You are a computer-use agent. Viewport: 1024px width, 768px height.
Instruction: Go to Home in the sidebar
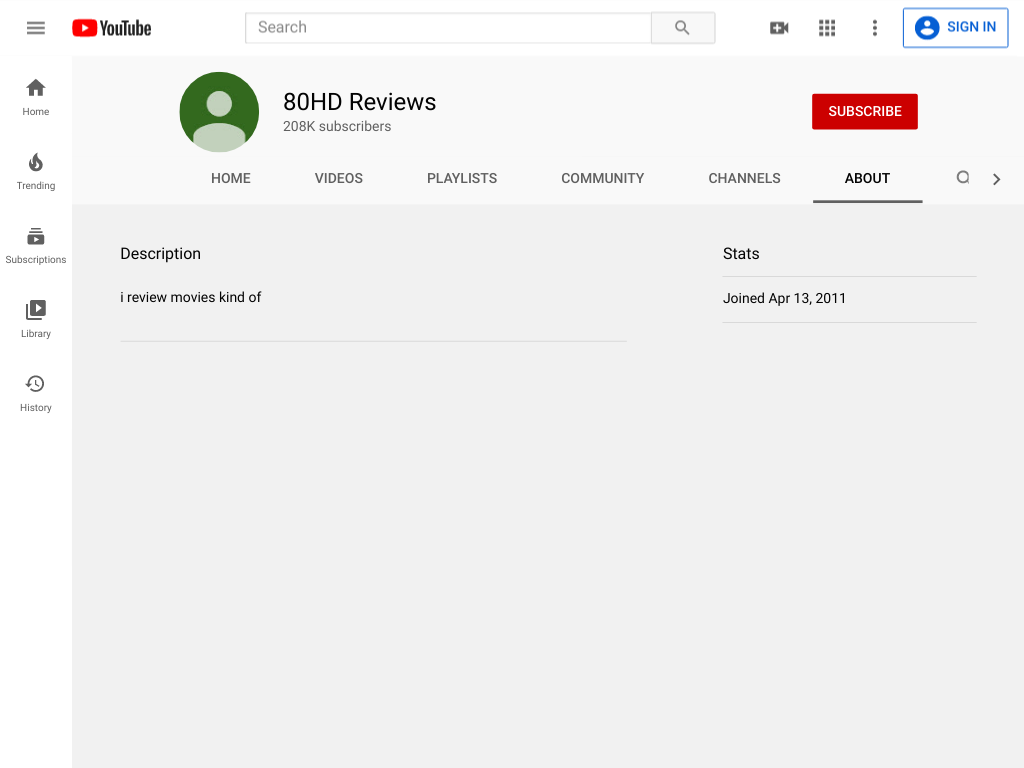coord(36,97)
